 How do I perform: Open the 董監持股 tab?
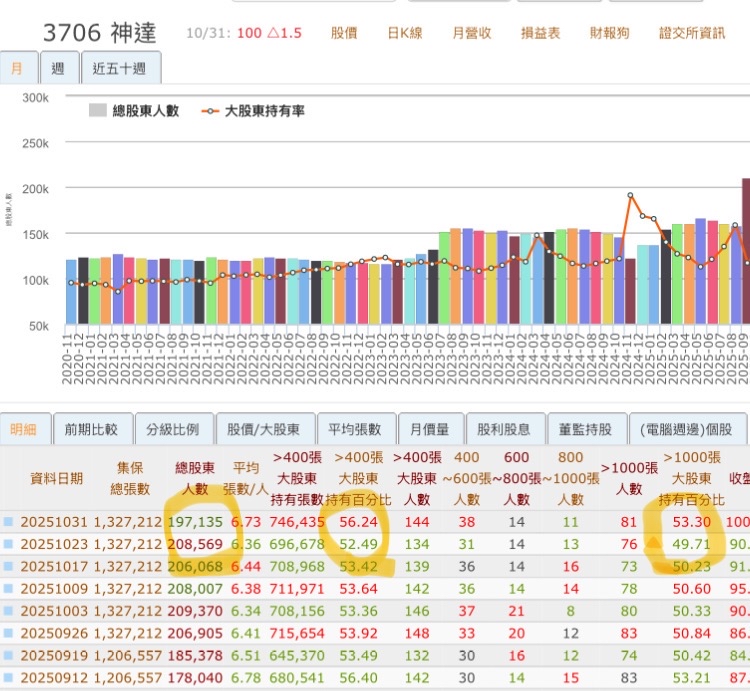pos(587,429)
